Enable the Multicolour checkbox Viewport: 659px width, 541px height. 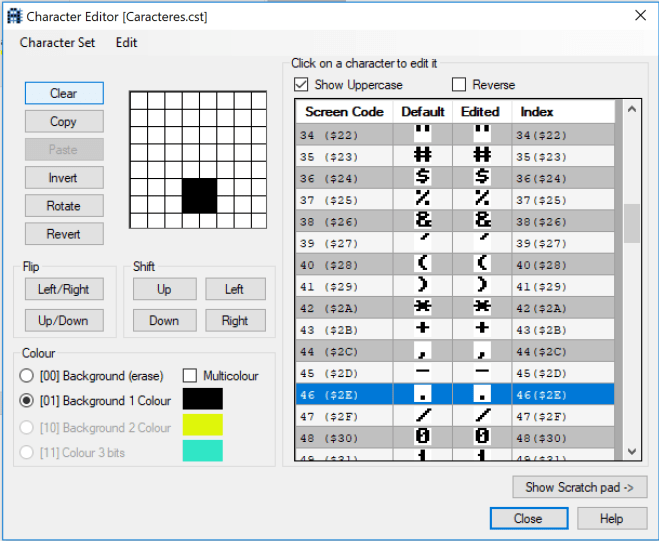pos(190,375)
